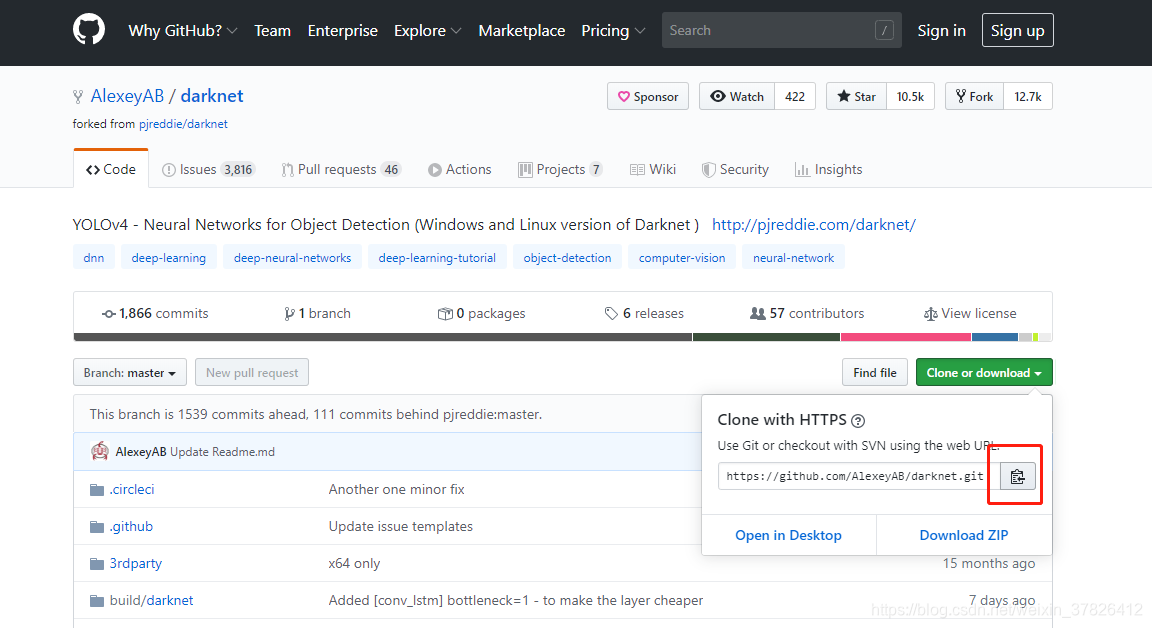Viewport: 1152px width, 628px height.
Task: Open the pjreddie.com/darknet website link
Action: [813, 225]
